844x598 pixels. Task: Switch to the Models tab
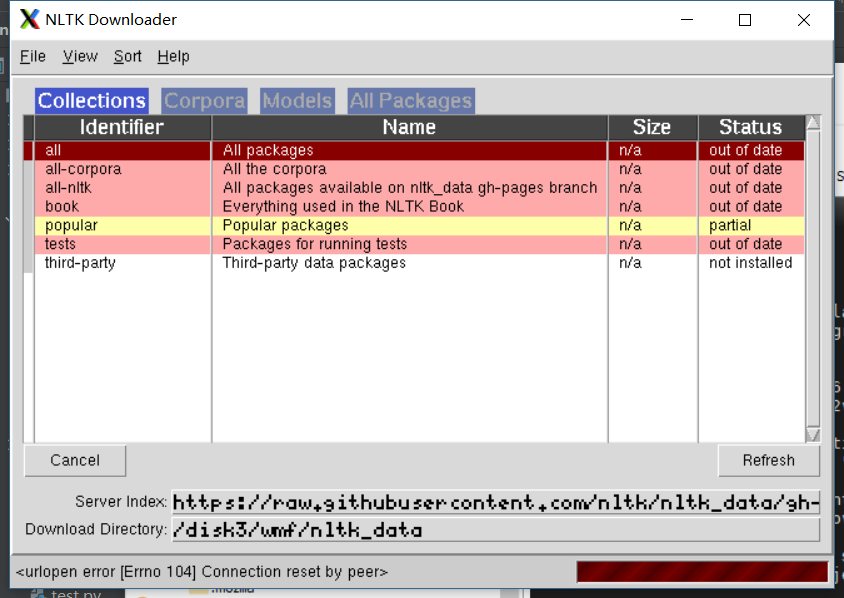coord(298,101)
